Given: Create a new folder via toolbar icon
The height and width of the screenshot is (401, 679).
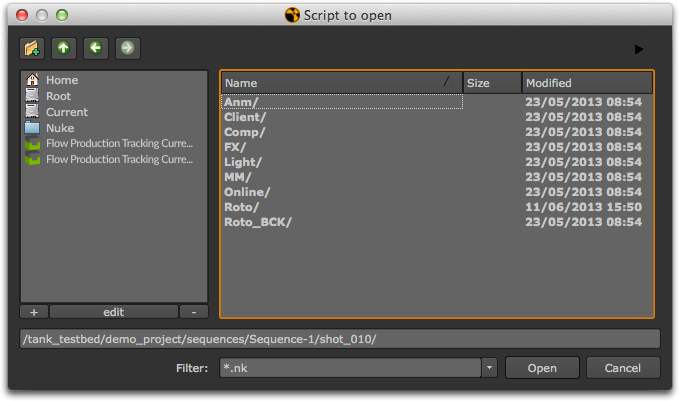Looking at the screenshot, I should click(32, 48).
